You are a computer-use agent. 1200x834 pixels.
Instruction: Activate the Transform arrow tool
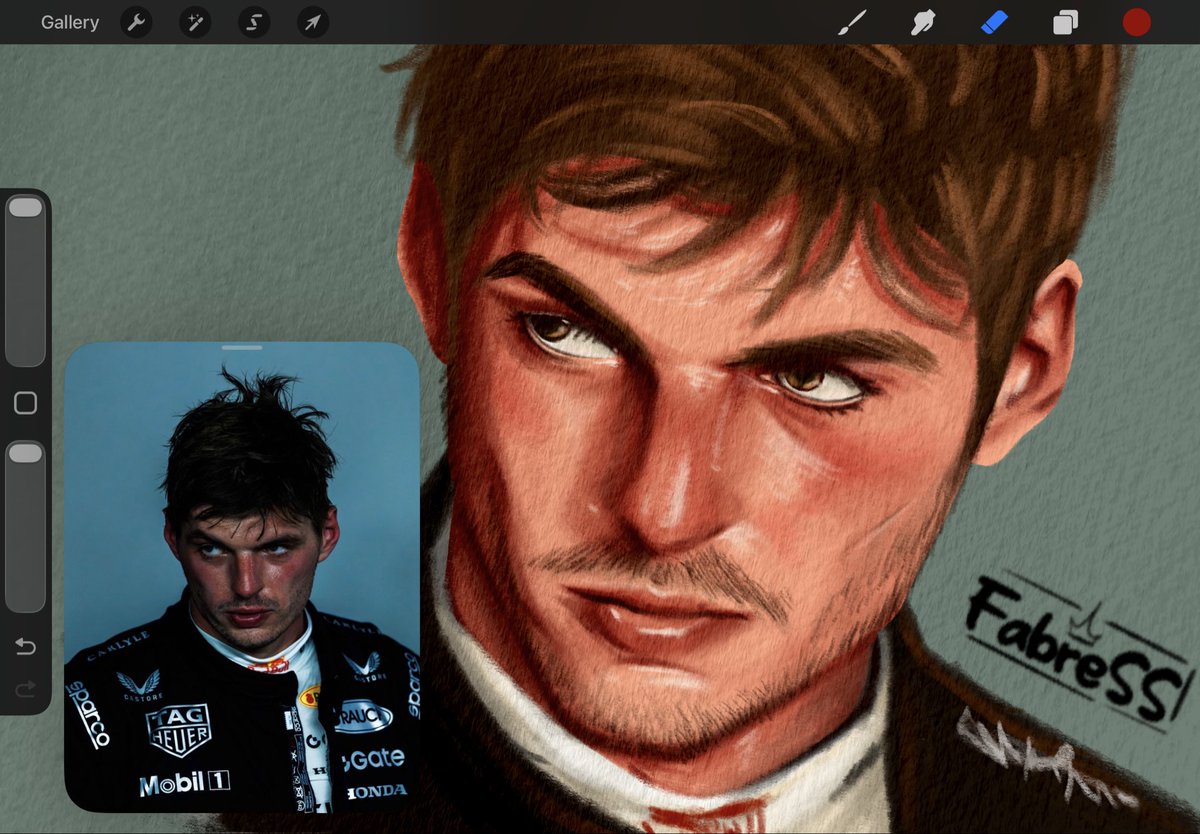click(311, 22)
